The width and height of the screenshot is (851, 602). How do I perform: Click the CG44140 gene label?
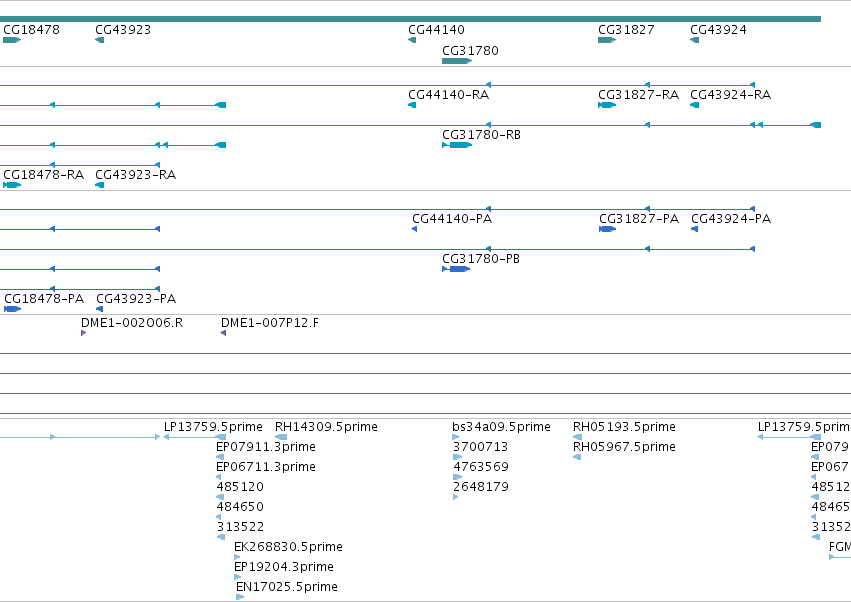(436, 30)
